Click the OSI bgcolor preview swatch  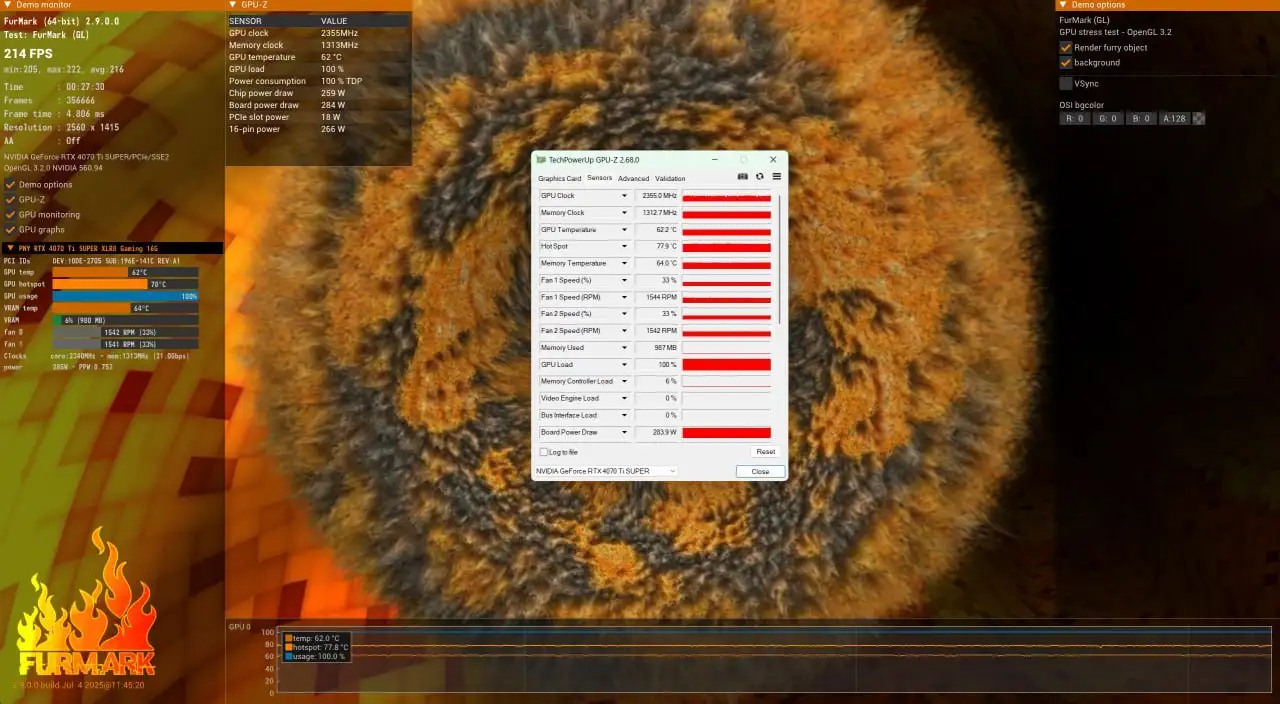coord(1199,119)
